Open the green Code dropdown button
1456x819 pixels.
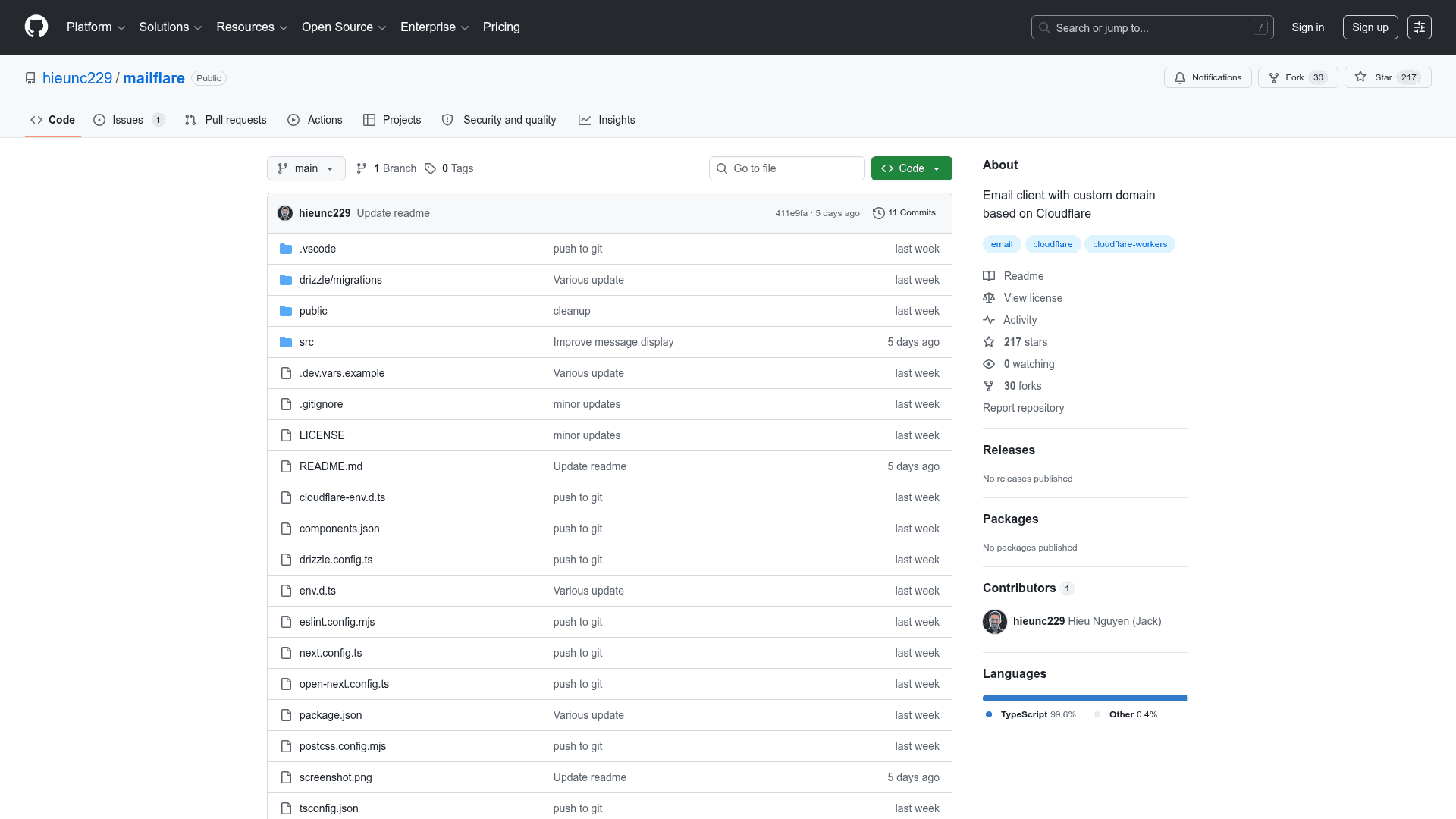(x=912, y=168)
